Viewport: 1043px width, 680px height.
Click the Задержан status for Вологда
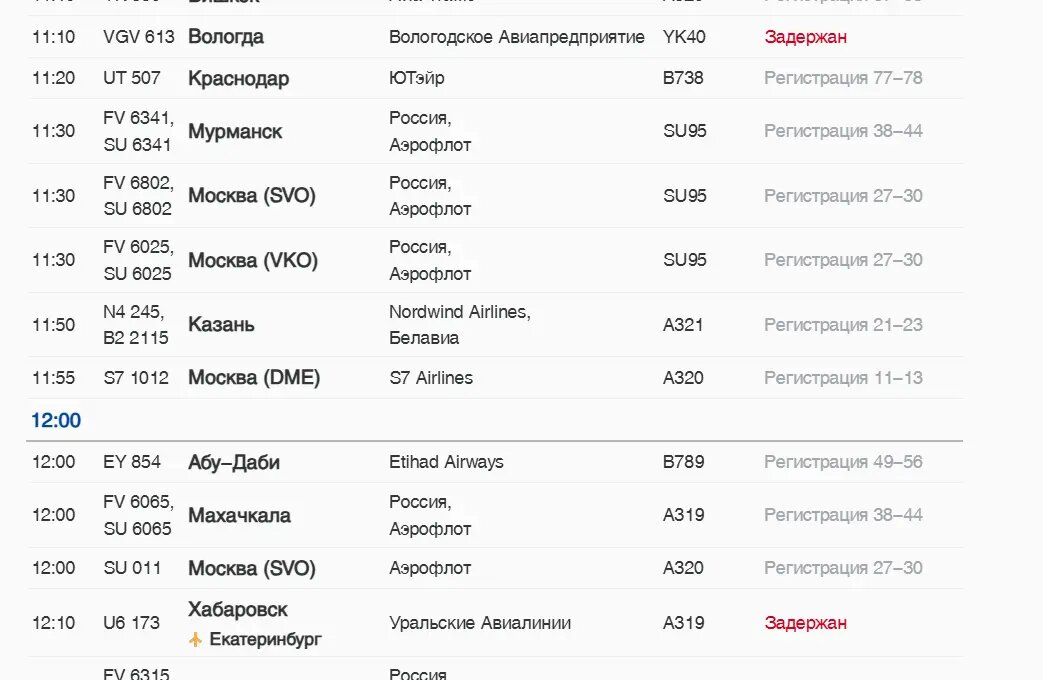coord(805,37)
